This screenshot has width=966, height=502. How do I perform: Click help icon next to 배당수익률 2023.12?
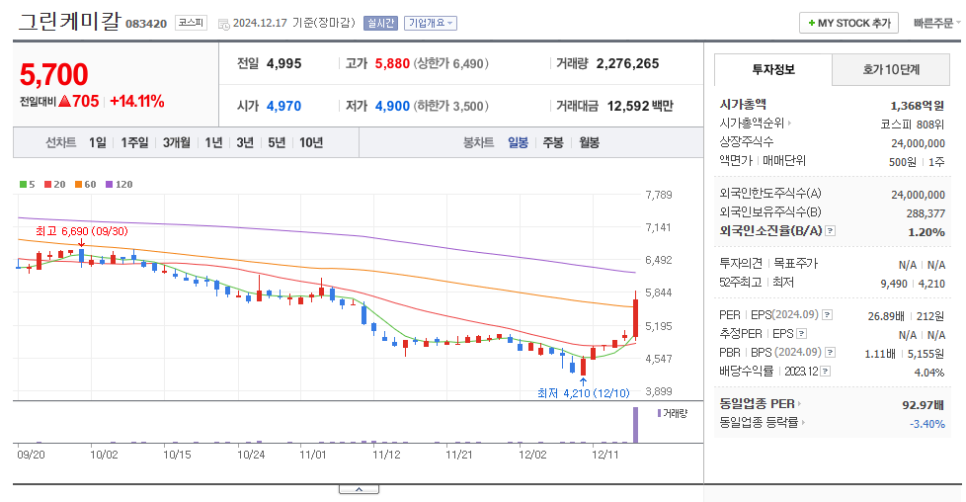826,371
